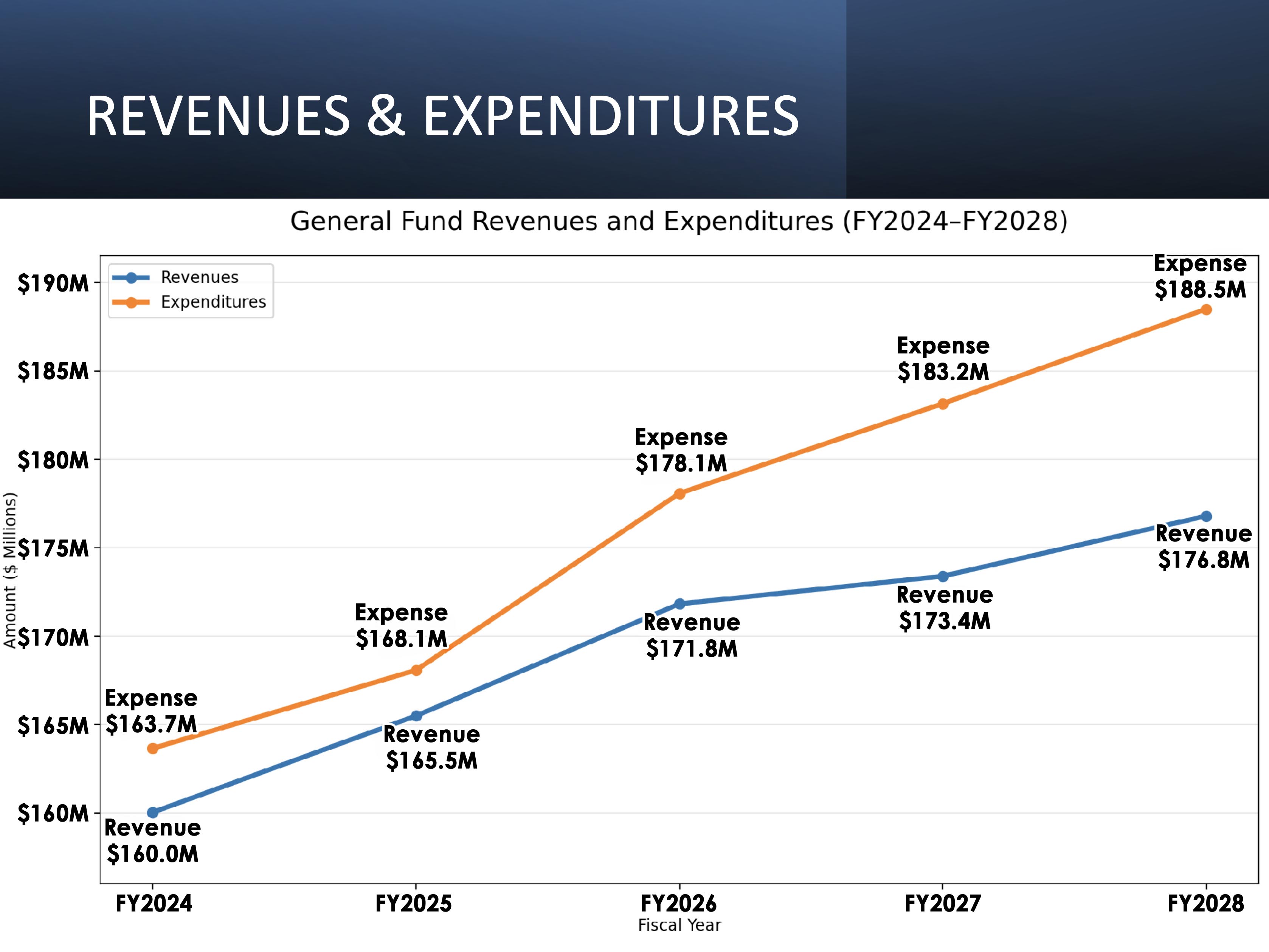The image size is (1269, 952).
Task: Select the FY2028 revenue data point
Action: pyautogui.click(x=1206, y=516)
